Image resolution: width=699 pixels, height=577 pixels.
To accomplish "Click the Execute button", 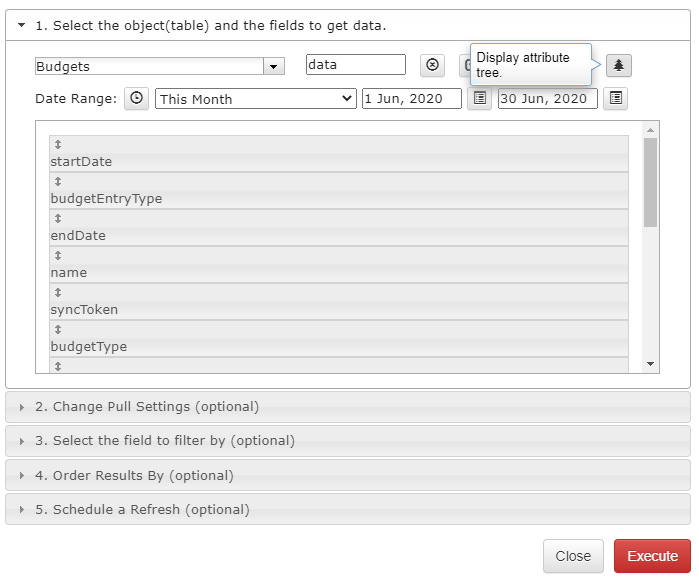I will click(652, 556).
